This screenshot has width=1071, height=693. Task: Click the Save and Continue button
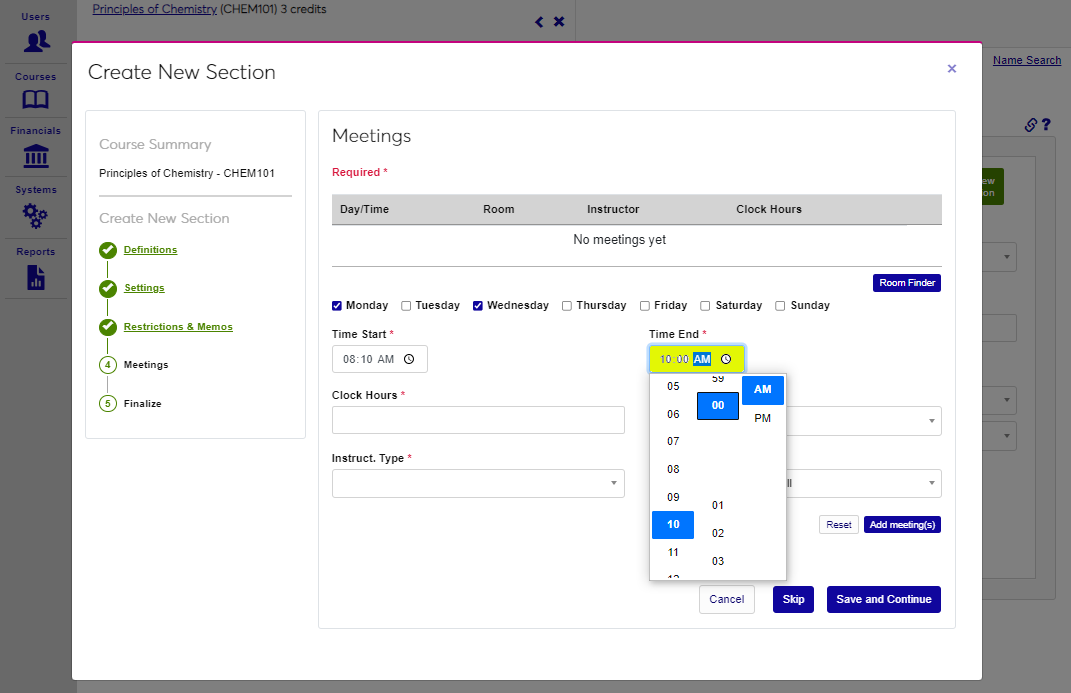point(883,599)
